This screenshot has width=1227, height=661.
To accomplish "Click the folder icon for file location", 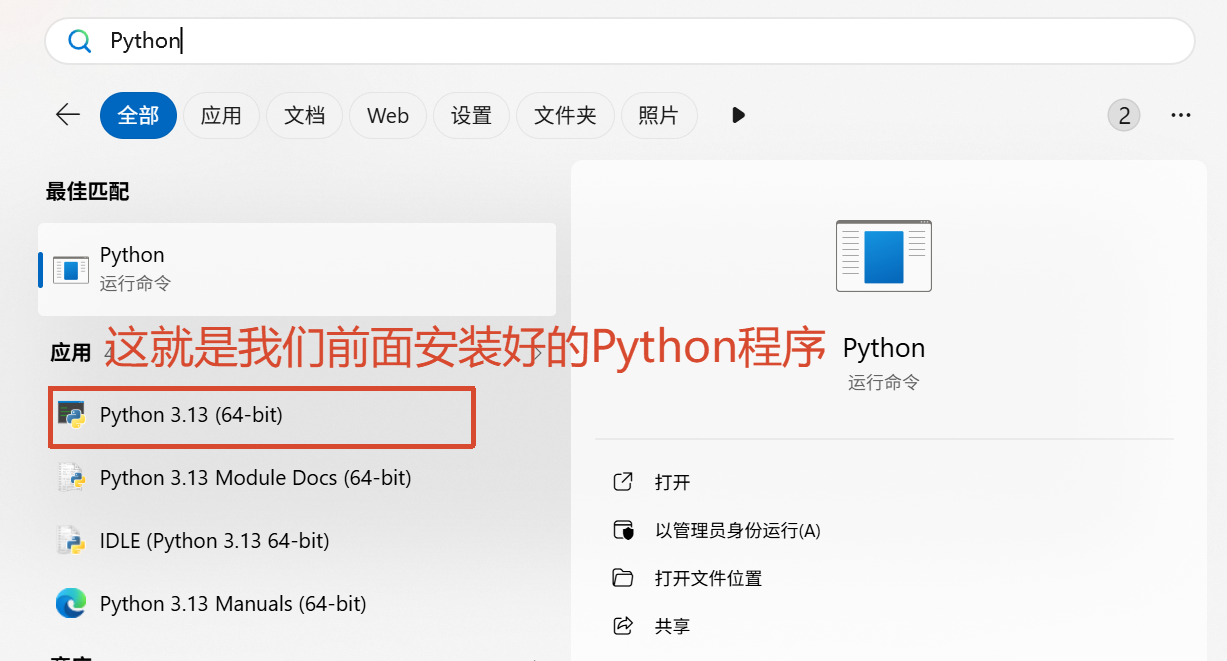I will 623,578.
